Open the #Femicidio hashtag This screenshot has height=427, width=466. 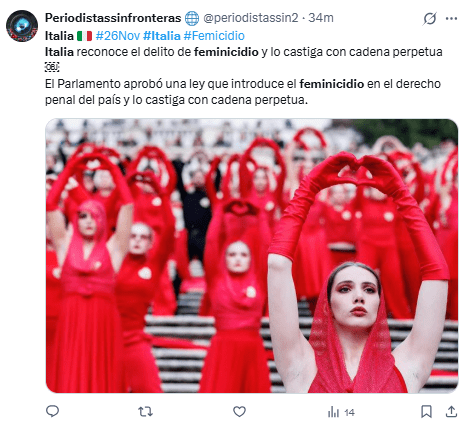214,36
